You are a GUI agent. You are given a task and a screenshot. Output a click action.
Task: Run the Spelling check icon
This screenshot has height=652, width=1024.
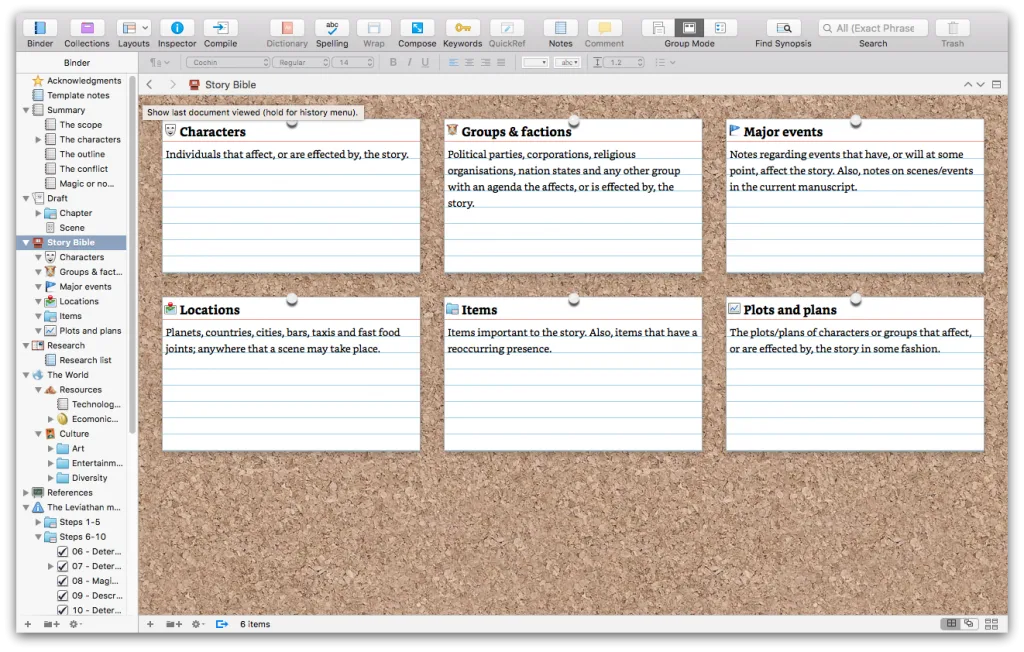(x=332, y=28)
